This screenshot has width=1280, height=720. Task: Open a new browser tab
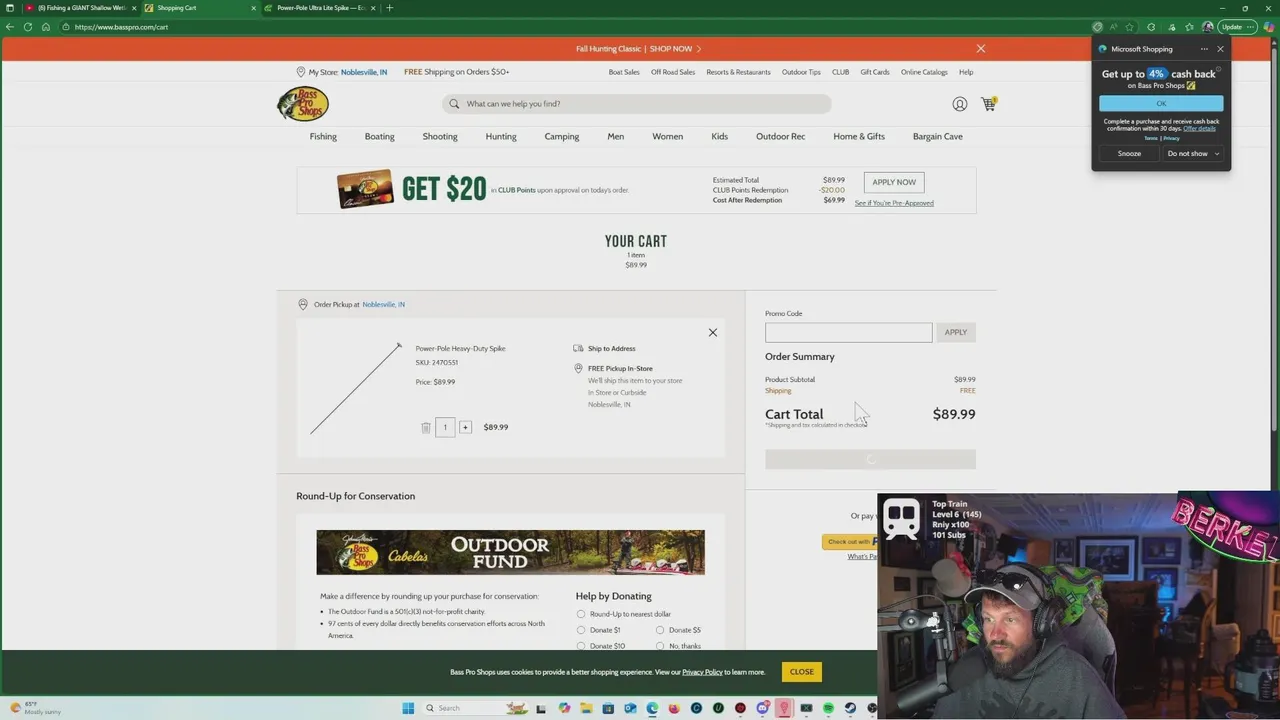point(389,8)
